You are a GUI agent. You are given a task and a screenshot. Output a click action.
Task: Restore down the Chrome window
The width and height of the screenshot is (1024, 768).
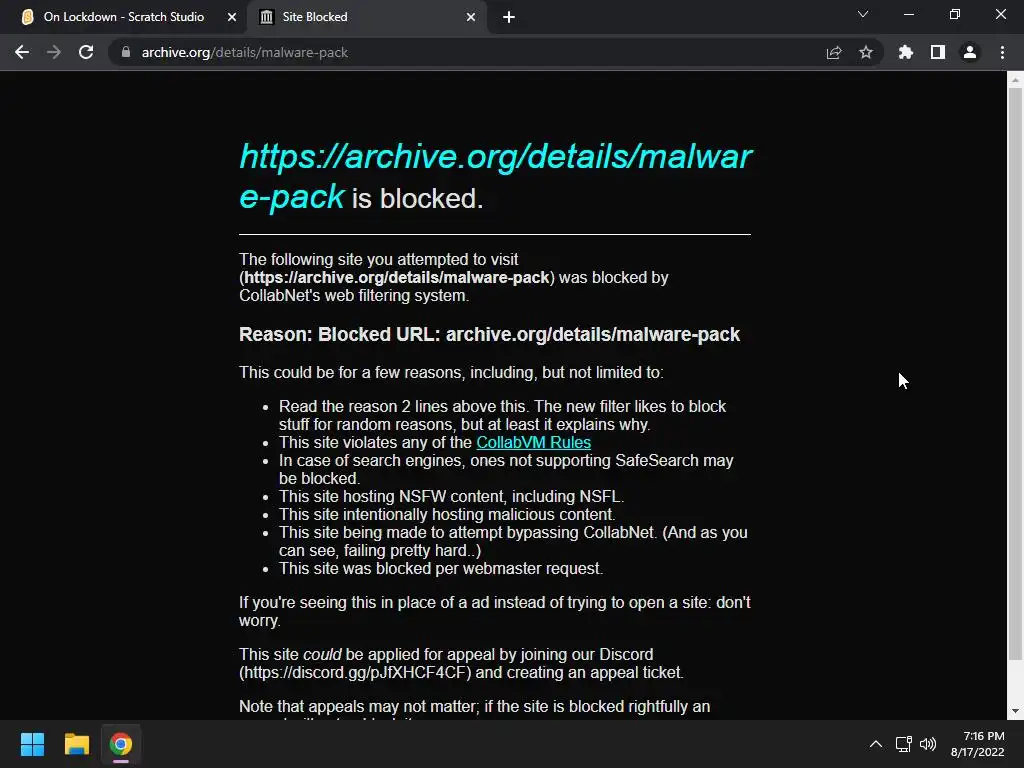click(955, 14)
